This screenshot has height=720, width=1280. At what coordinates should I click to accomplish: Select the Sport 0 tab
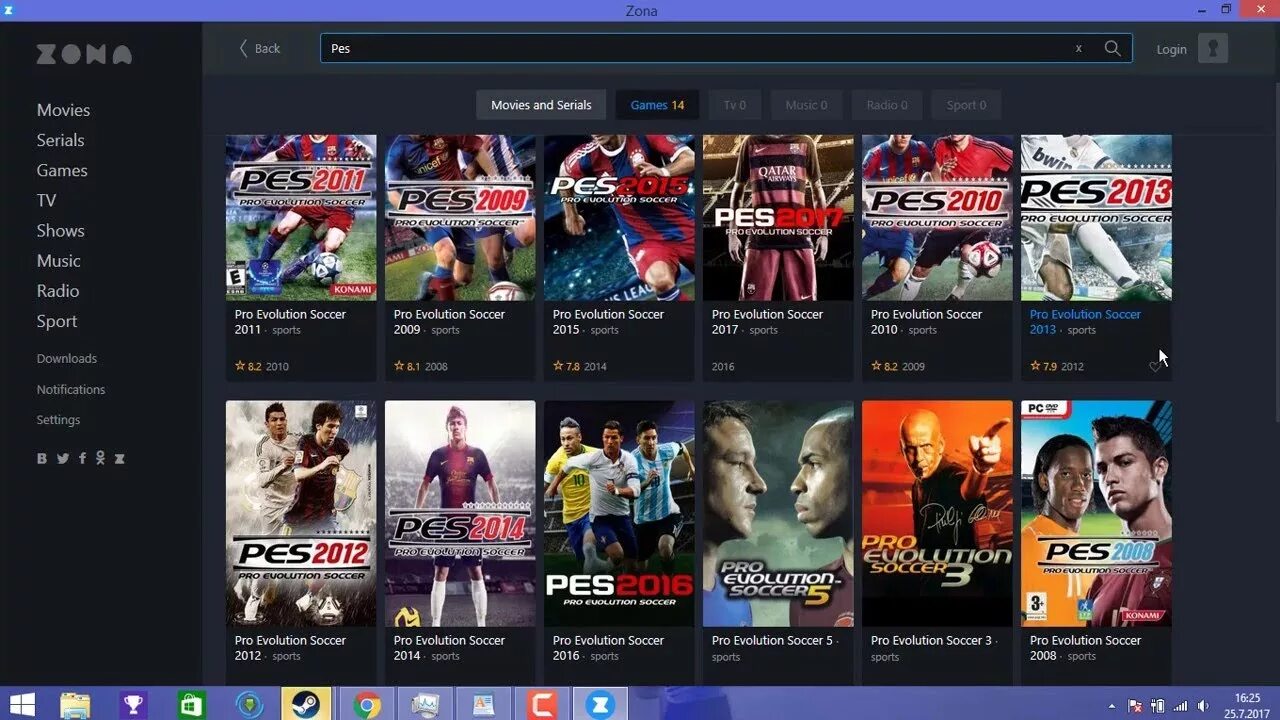coord(967,105)
